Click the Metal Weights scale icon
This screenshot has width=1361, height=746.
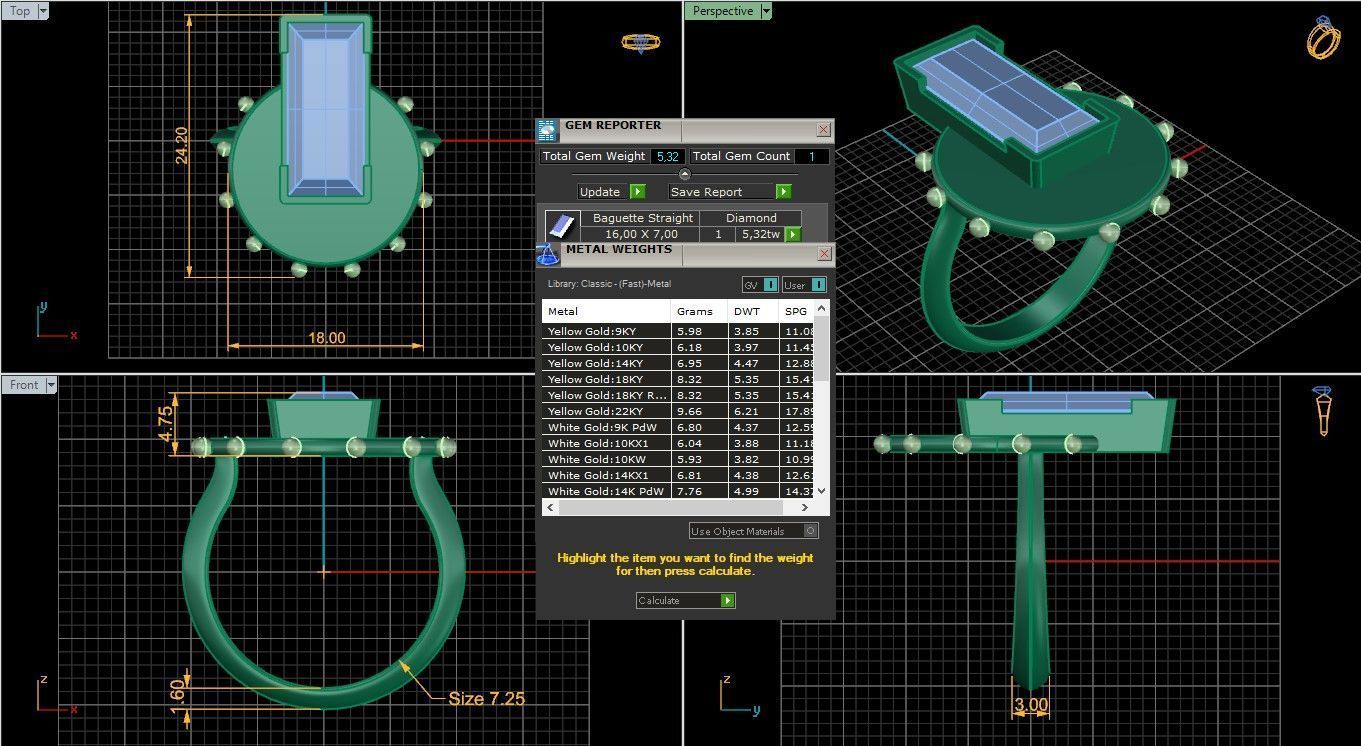pyautogui.click(x=547, y=255)
